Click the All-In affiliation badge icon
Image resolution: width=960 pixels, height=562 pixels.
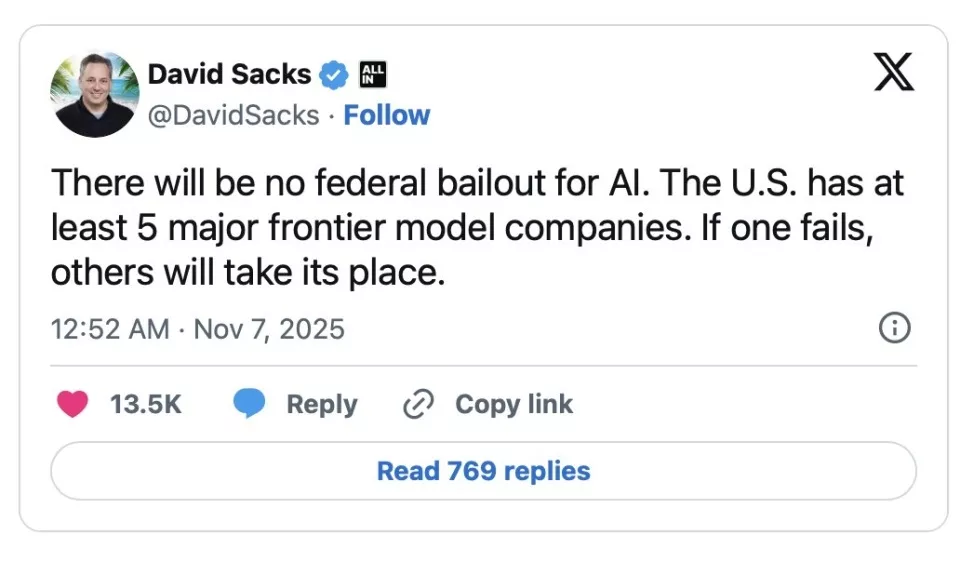click(x=373, y=73)
